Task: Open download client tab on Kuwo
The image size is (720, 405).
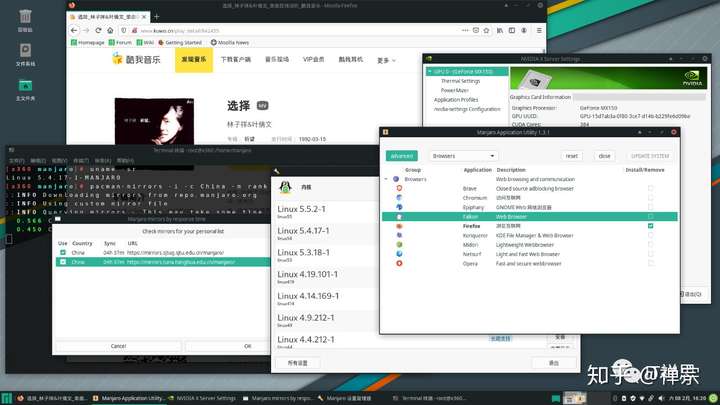Action: (236, 59)
